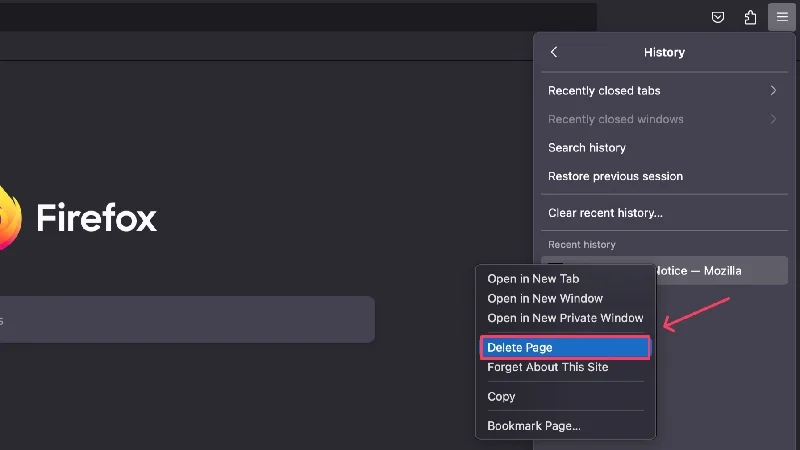The width and height of the screenshot is (800, 450).
Task: Click the Mozilla notice recent history entry
Action: (x=720, y=270)
